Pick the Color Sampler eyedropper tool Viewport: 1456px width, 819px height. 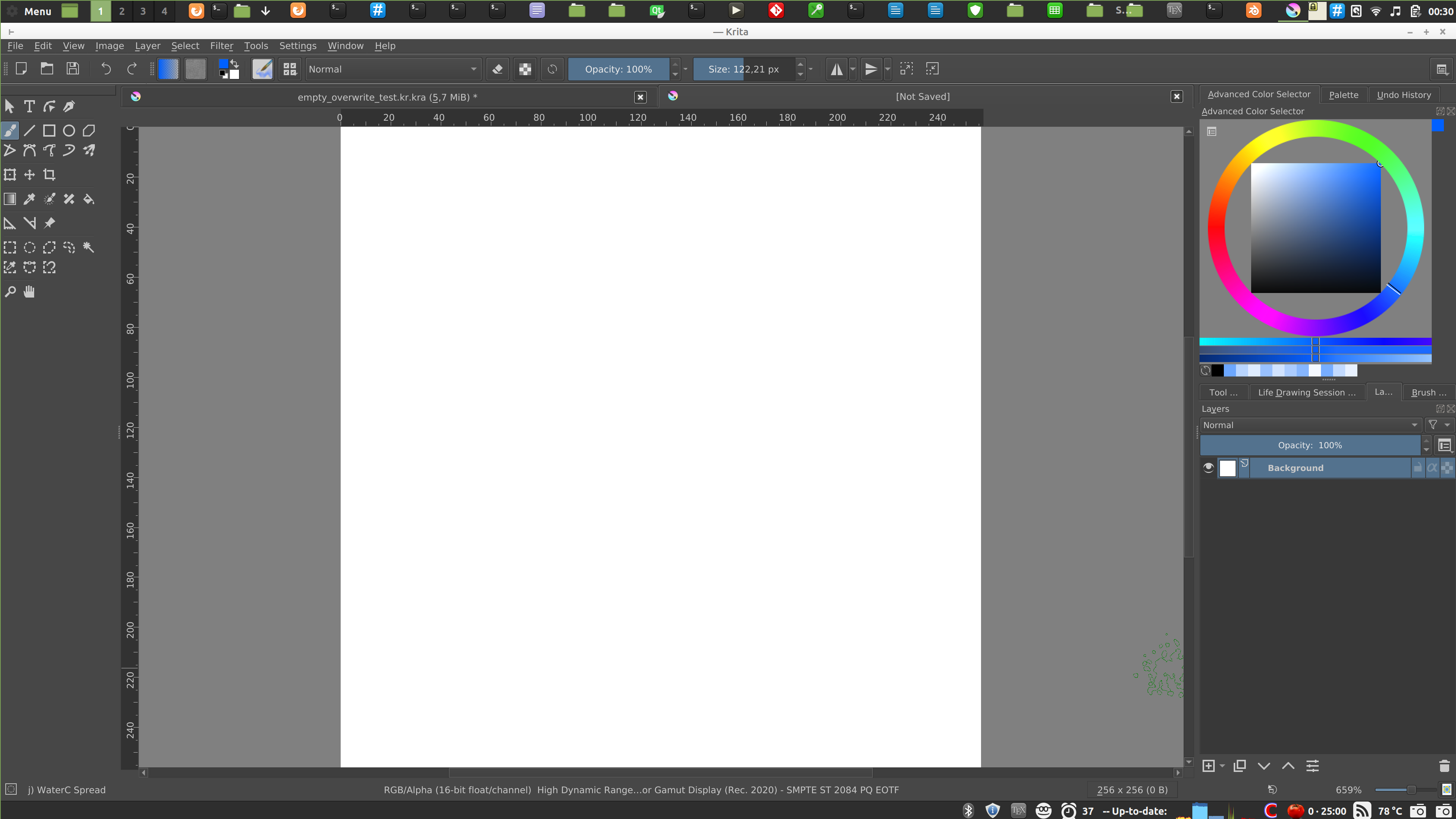(x=29, y=199)
